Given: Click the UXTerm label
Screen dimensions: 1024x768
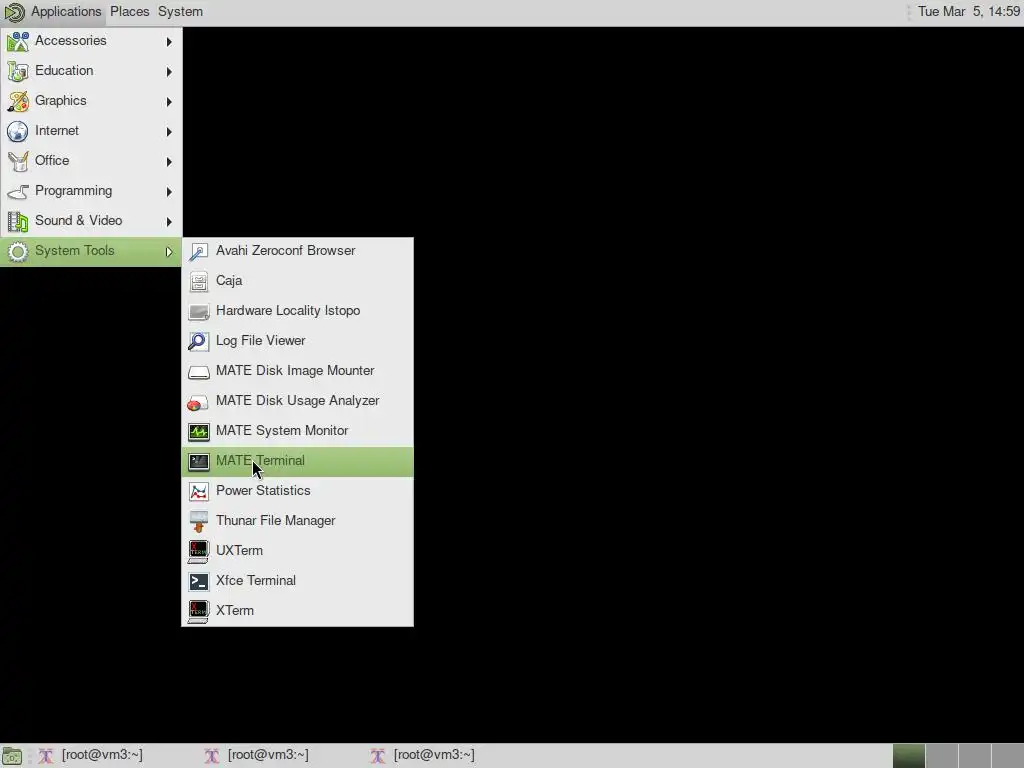Looking at the screenshot, I should coord(239,551).
